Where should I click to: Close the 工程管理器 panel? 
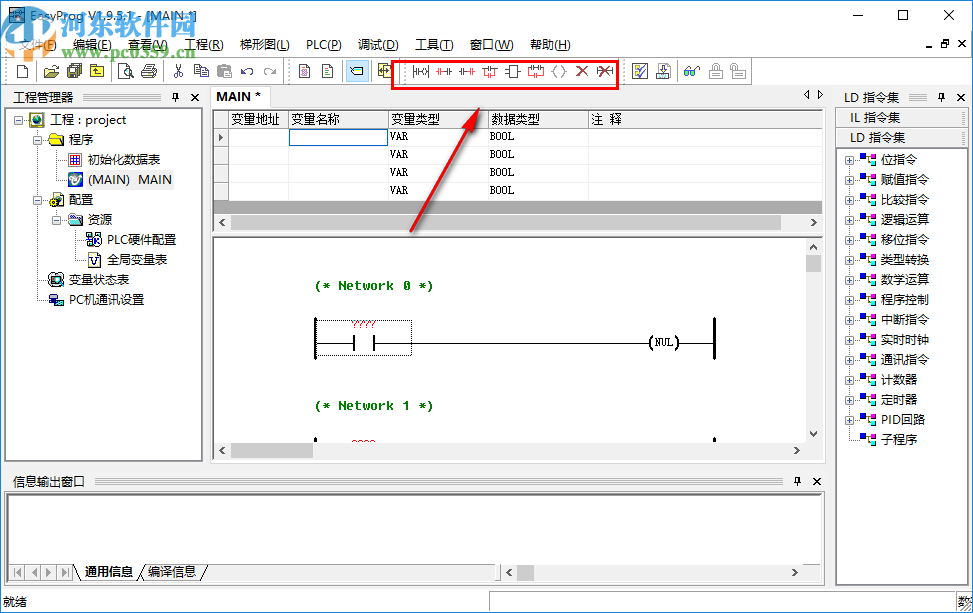[x=195, y=97]
